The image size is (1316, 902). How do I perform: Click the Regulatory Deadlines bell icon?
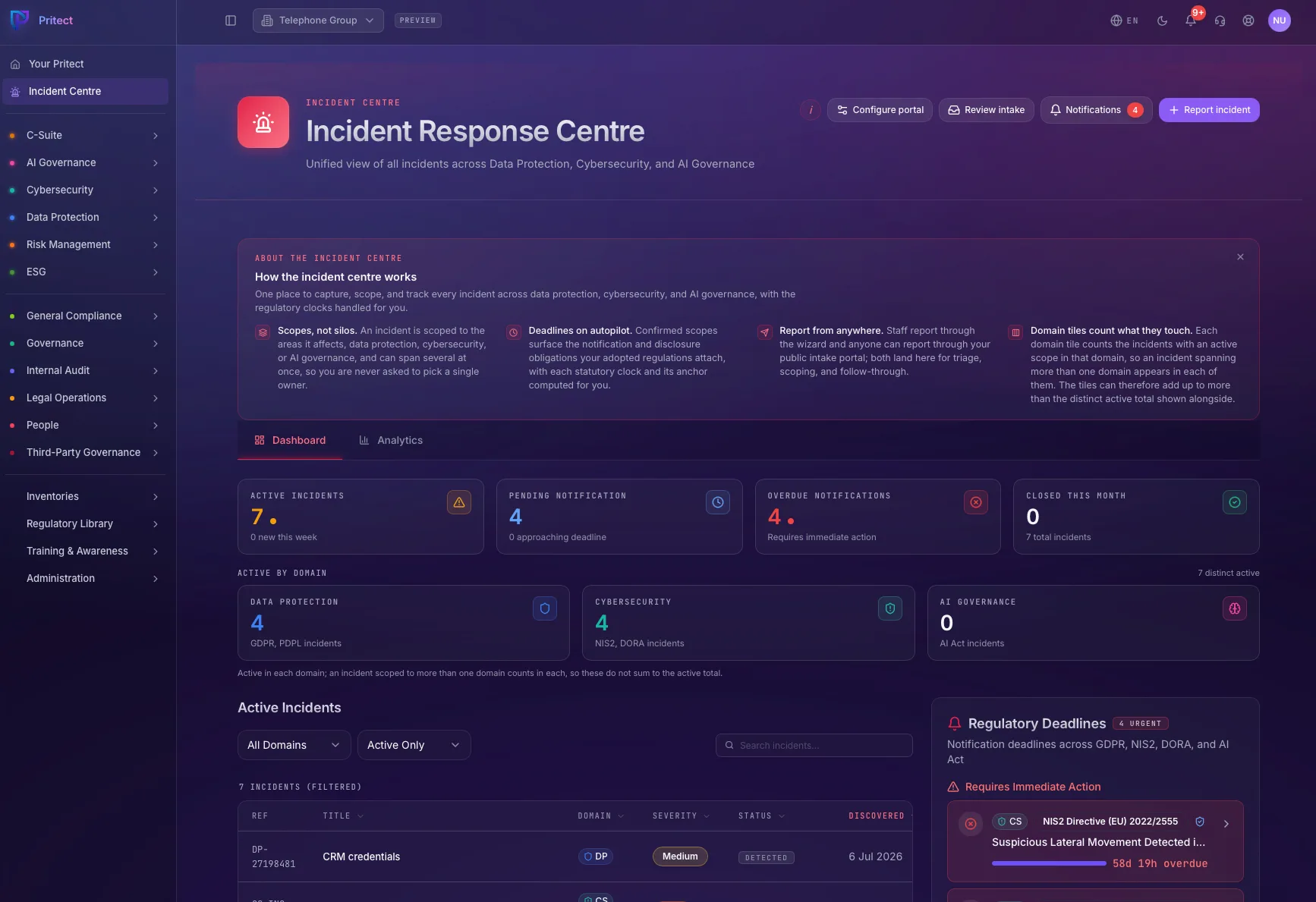pyautogui.click(x=955, y=724)
